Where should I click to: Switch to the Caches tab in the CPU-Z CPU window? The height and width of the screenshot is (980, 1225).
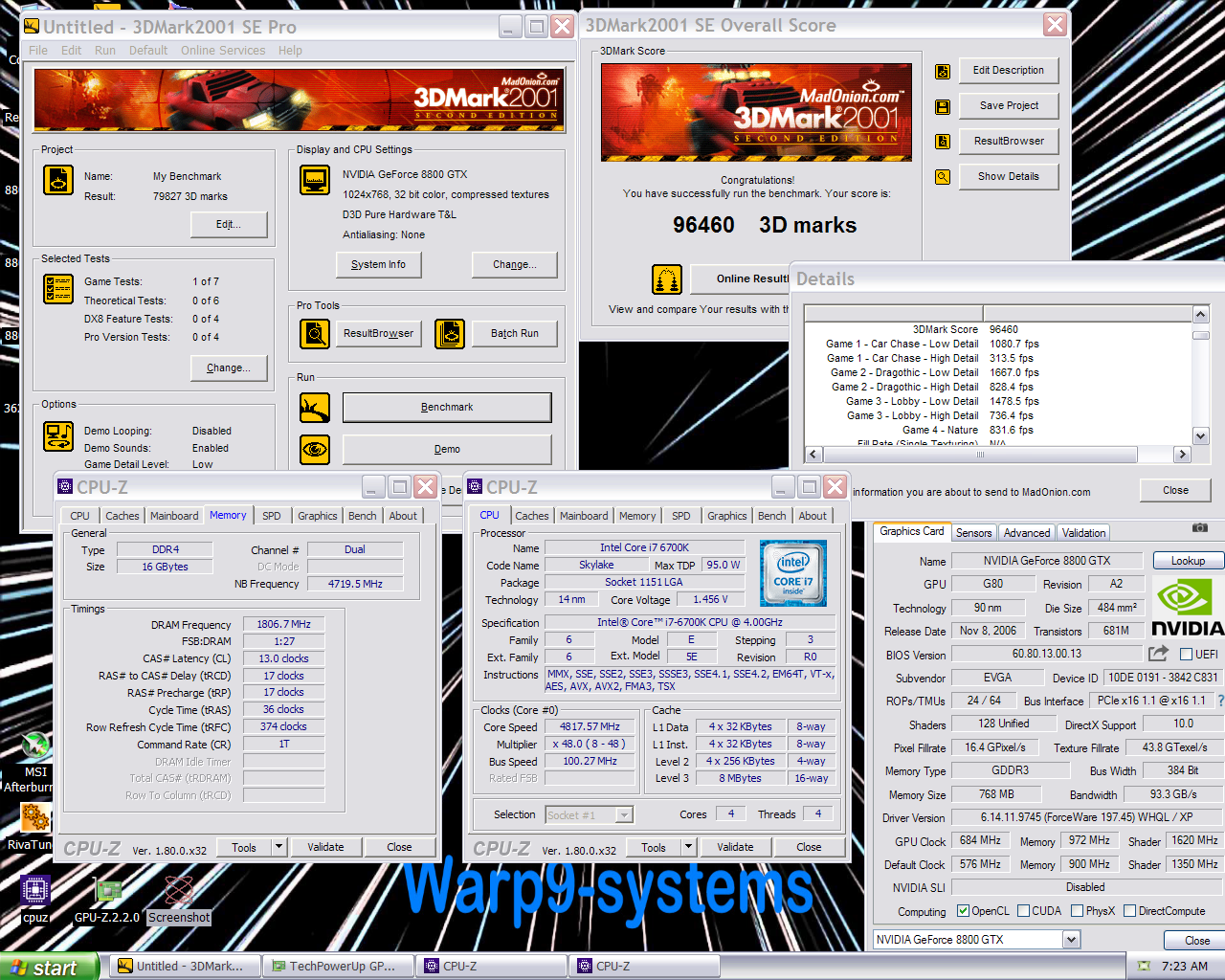tap(532, 516)
